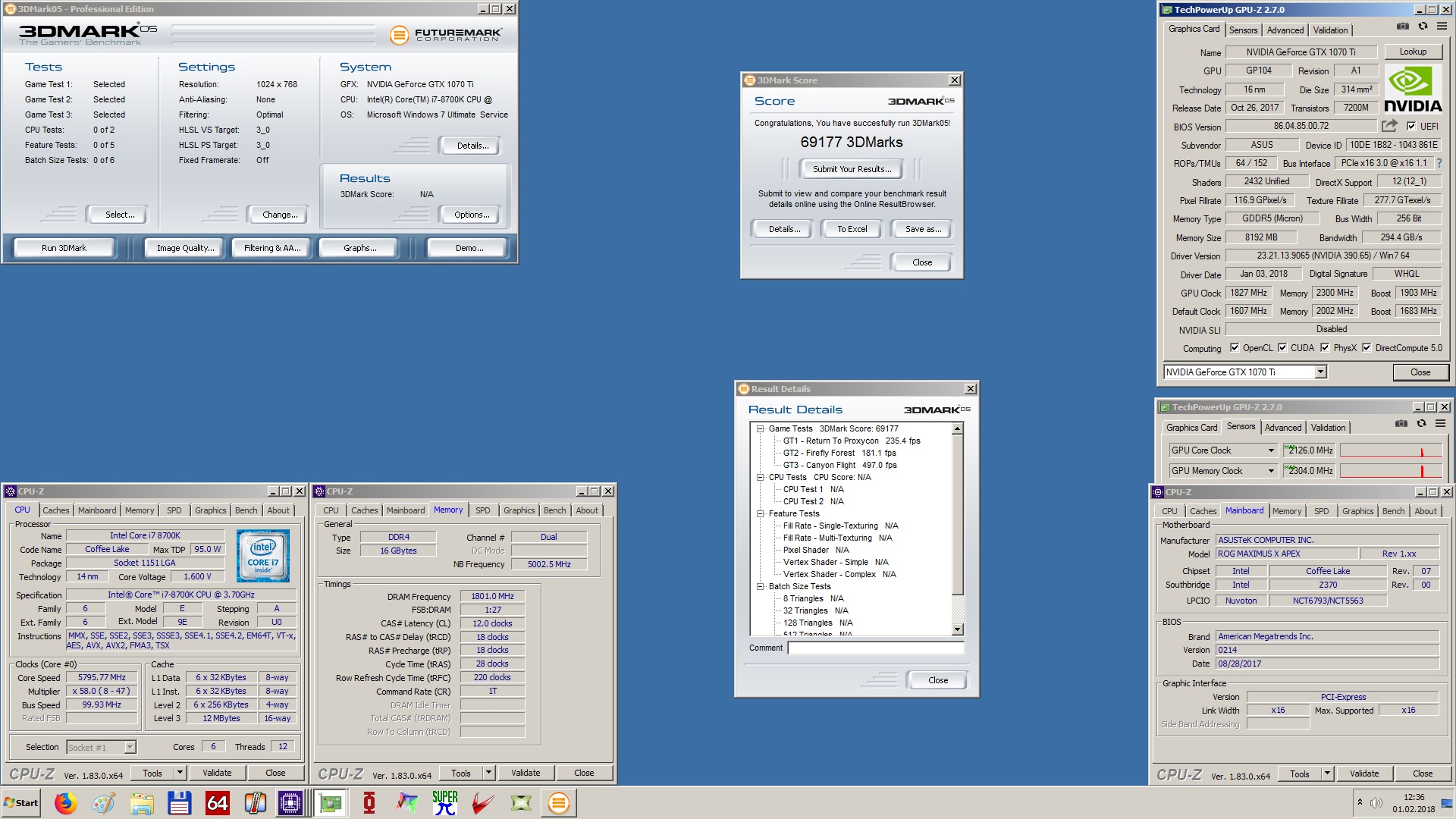Switch to Advanced tab in top GPU-Z window
This screenshot has width=1456, height=819.
pyautogui.click(x=1285, y=30)
